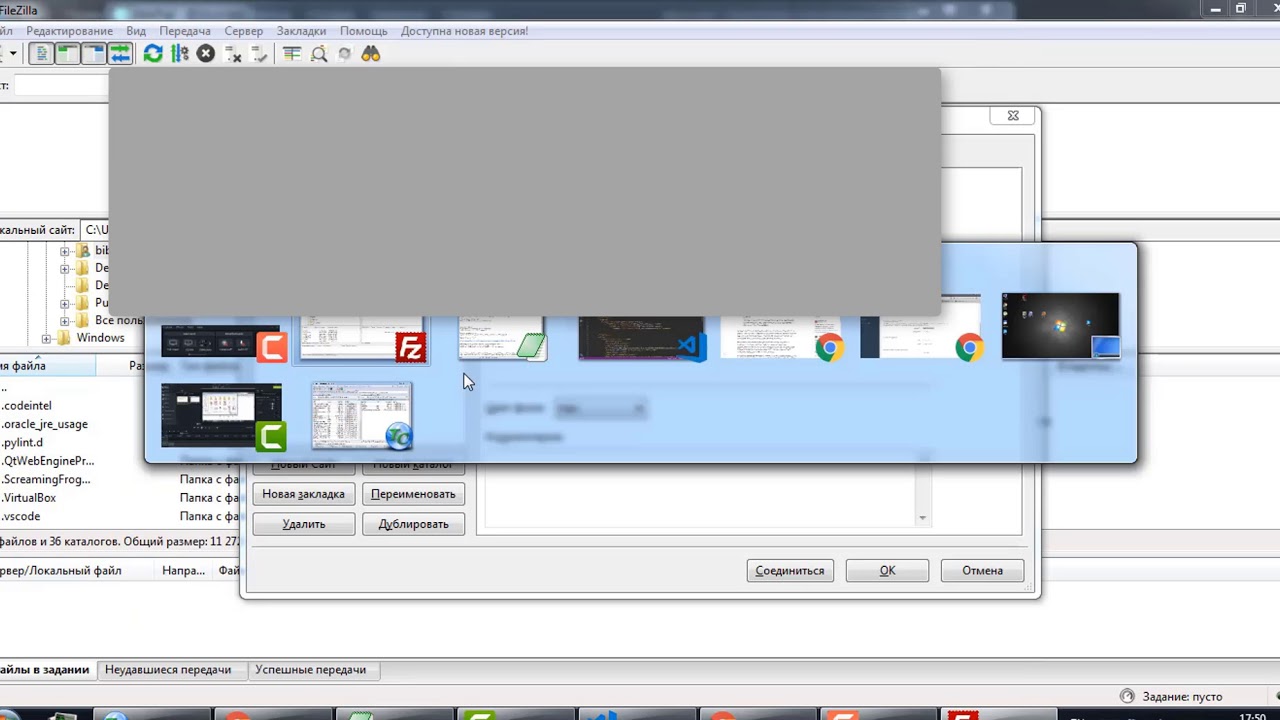Click the synchronized browsing toolbar icon
The height and width of the screenshot is (720, 1280).
click(x=345, y=54)
